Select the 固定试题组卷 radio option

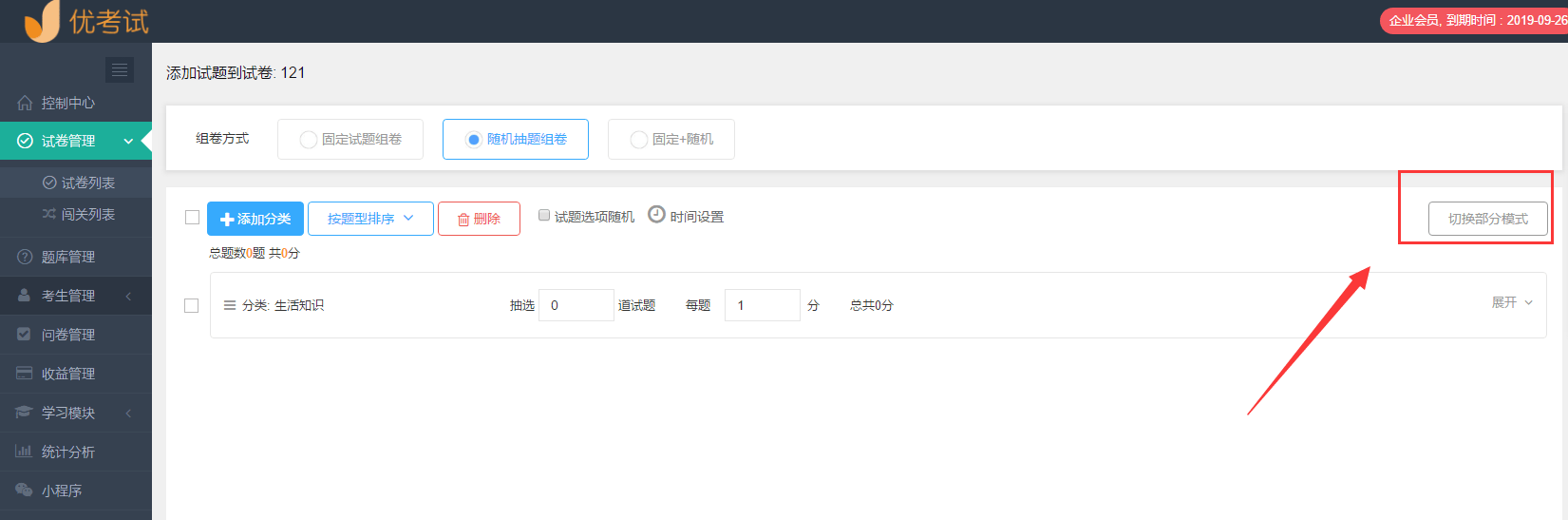309,140
